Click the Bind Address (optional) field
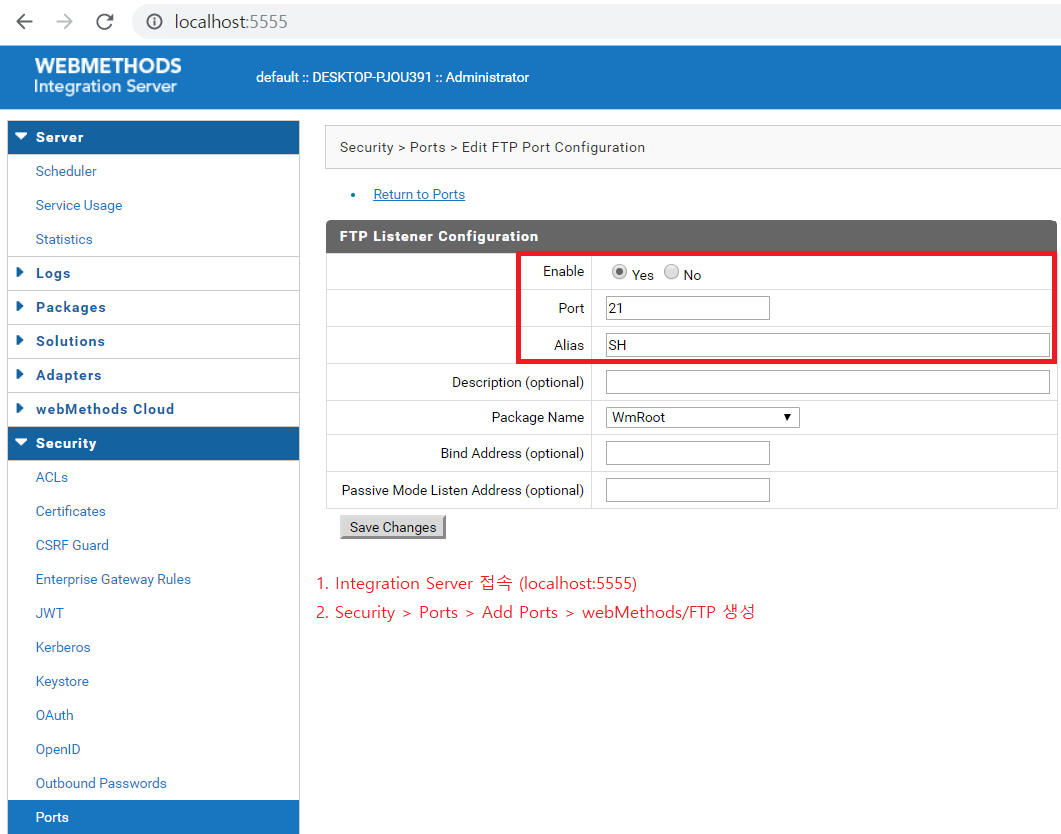 tap(687, 453)
